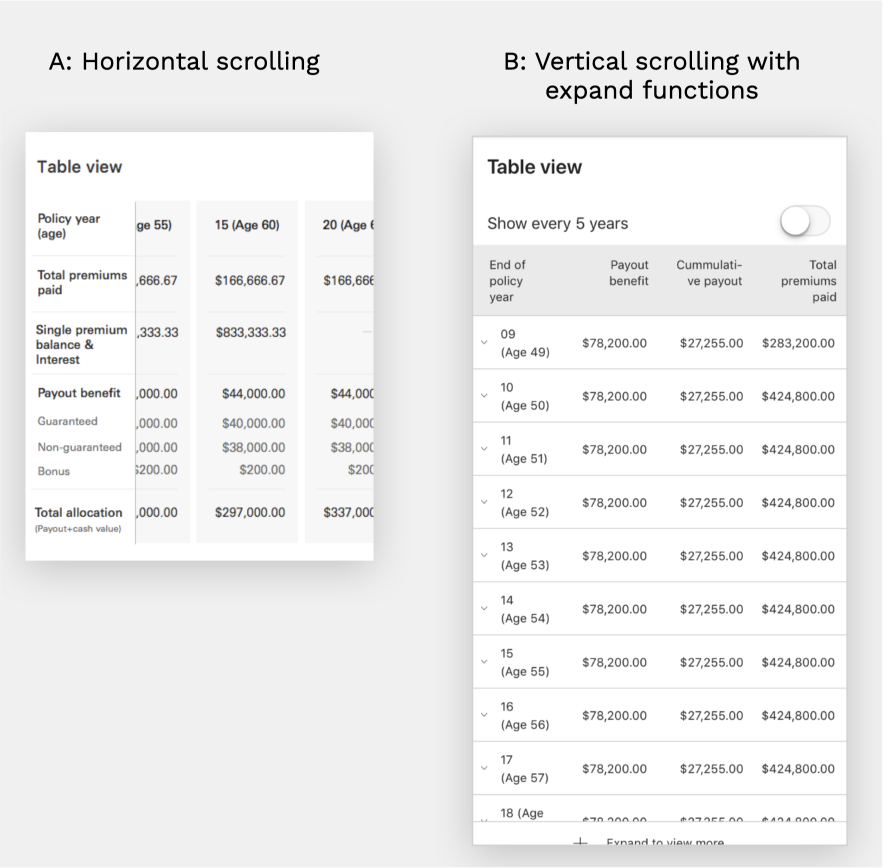Click the $200.00 bonus cell under 15 (Age 60)

tap(262, 470)
